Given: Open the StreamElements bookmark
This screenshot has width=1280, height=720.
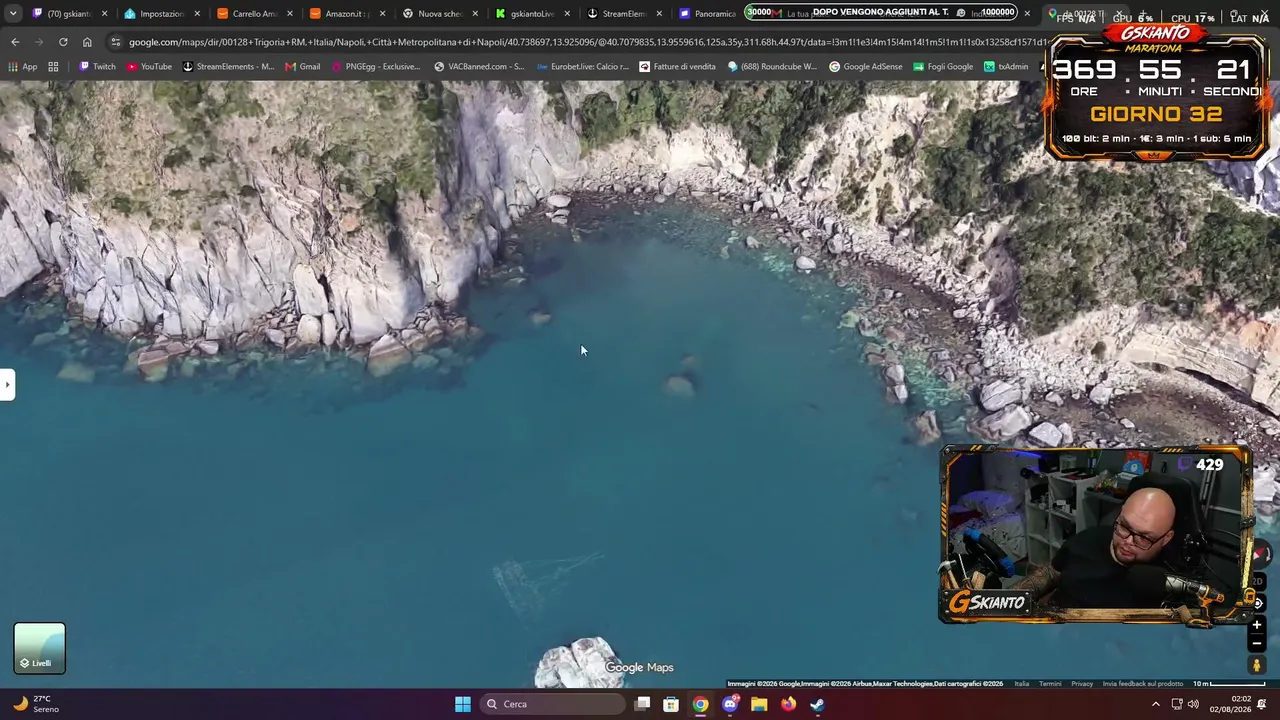Looking at the screenshot, I should click(228, 67).
